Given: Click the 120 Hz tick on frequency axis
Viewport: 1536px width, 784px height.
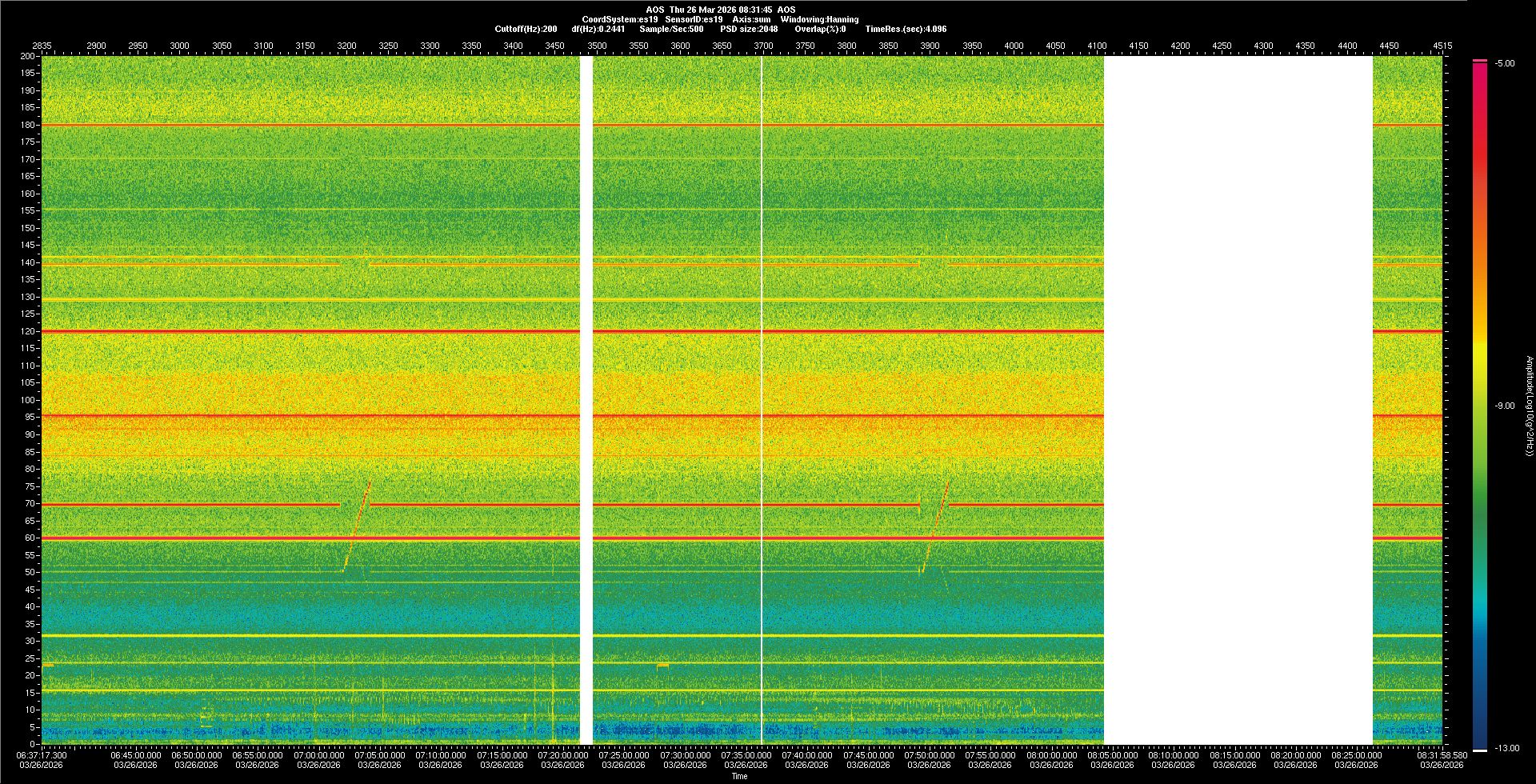Looking at the screenshot, I should coord(28,331).
